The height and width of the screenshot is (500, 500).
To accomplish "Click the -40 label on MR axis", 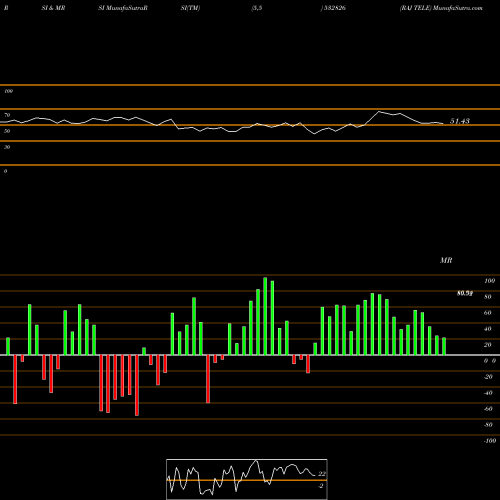I will click(488, 393).
